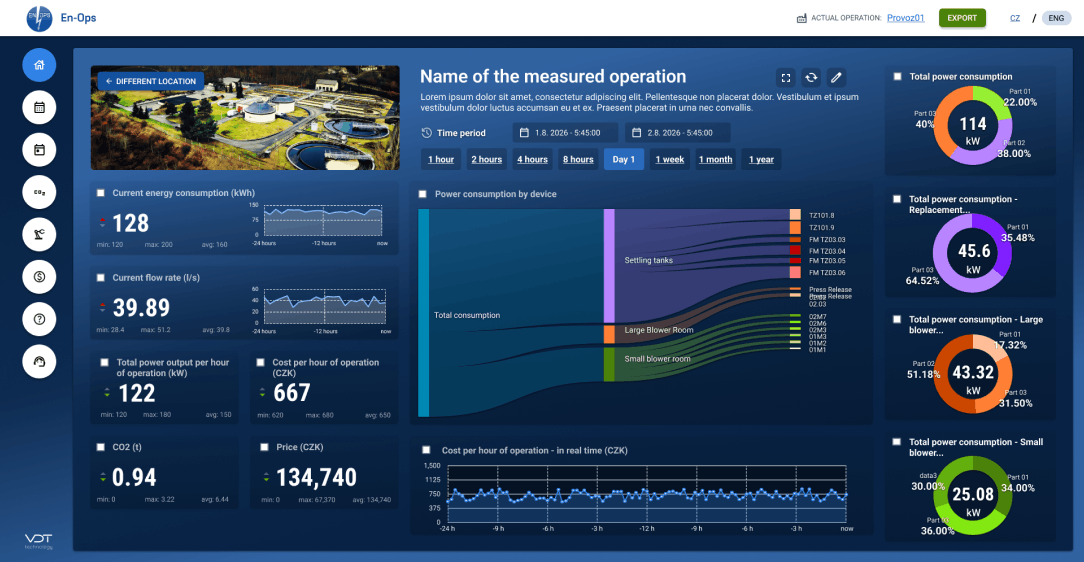Switch language to CZ
Image resolution: width=1084 pixels, height=562 pixels.
click(1015, 19)
